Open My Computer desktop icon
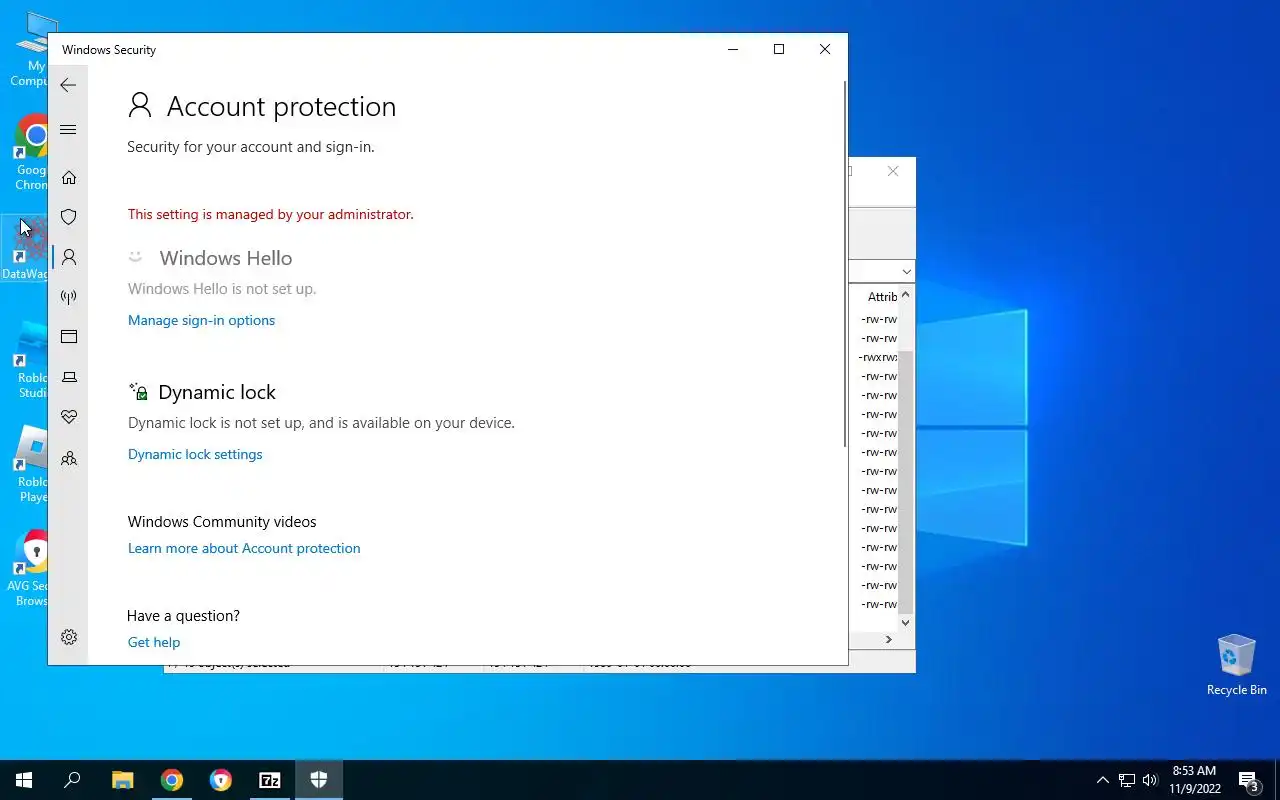The image size is (1280, 800). 30,50
